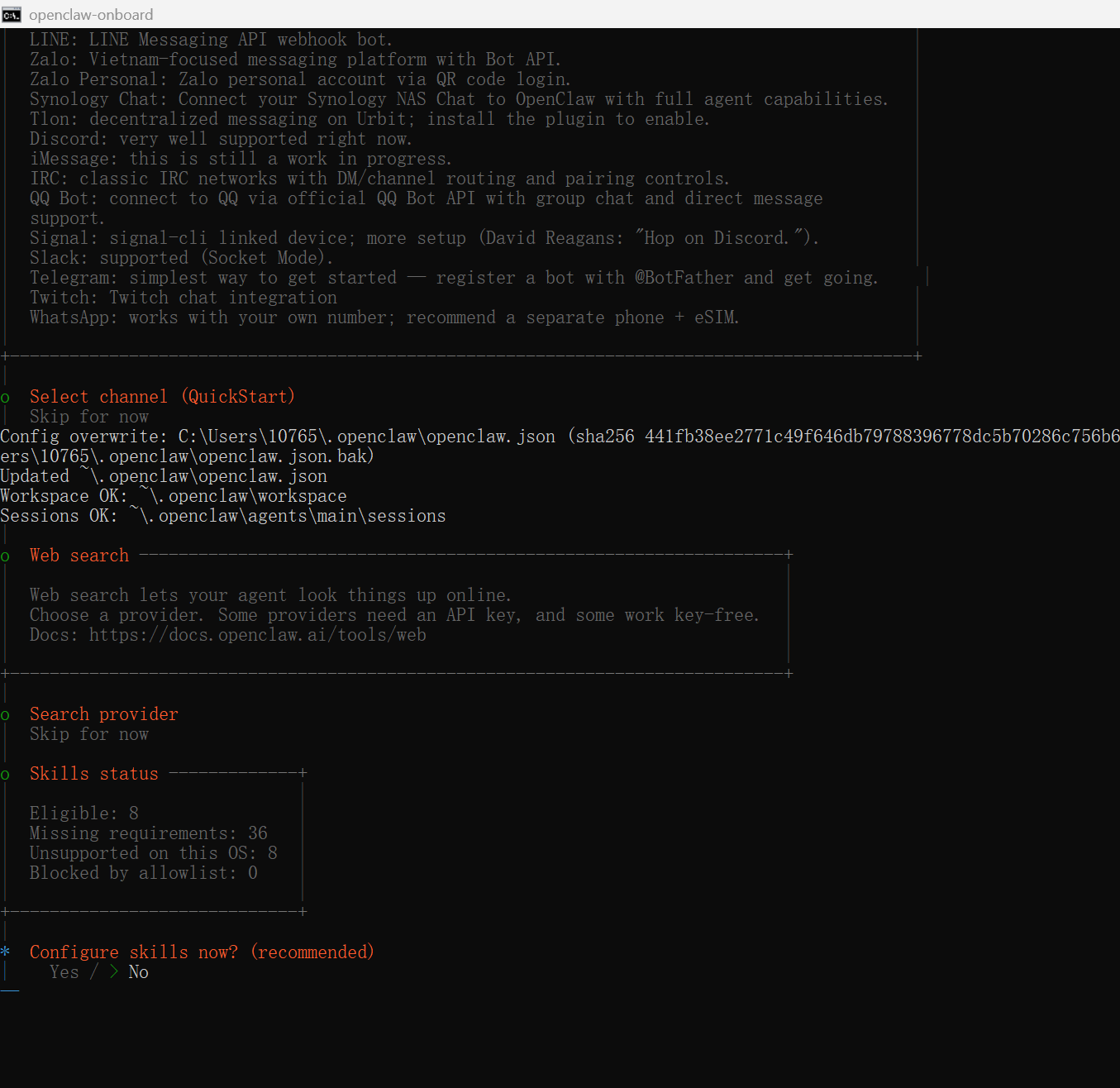Viewport: 1120px width, 1088px height.
Task: Select the Yes option for configure skills
Action: tap(64, 972)
